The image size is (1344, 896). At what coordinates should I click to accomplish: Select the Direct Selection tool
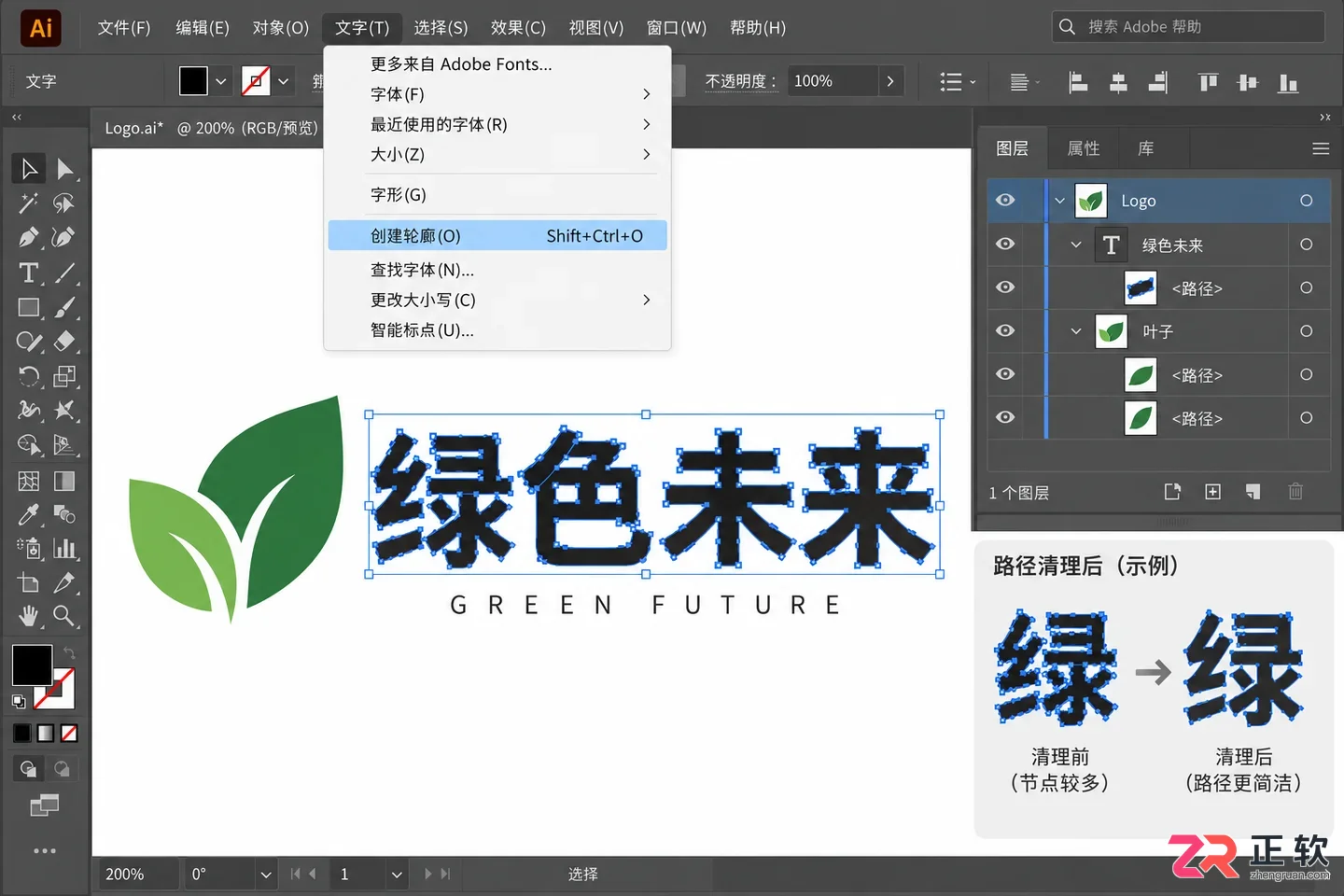(64, 169)
